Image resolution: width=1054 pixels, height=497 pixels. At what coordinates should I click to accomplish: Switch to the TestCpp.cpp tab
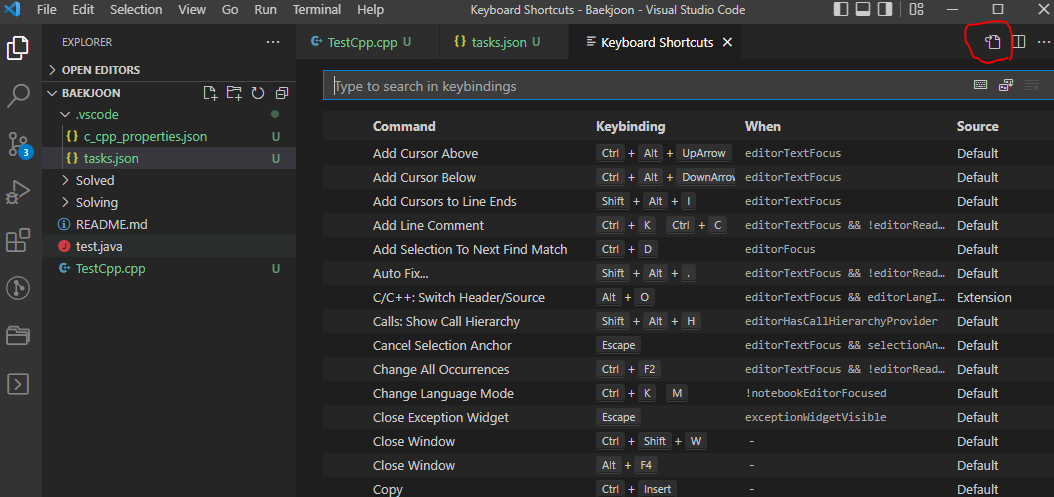point(368,42)
